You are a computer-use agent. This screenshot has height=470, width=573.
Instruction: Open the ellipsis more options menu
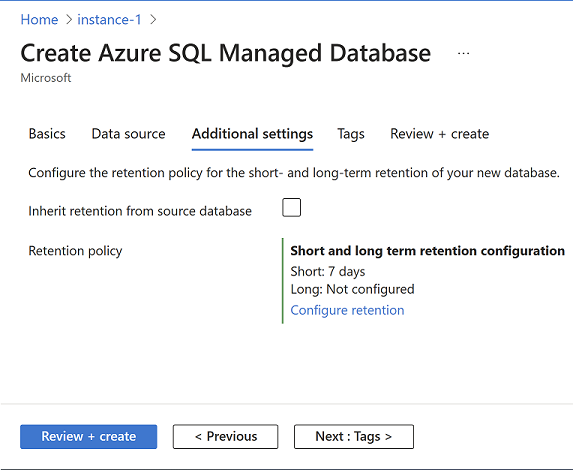(x=463, y=54)
